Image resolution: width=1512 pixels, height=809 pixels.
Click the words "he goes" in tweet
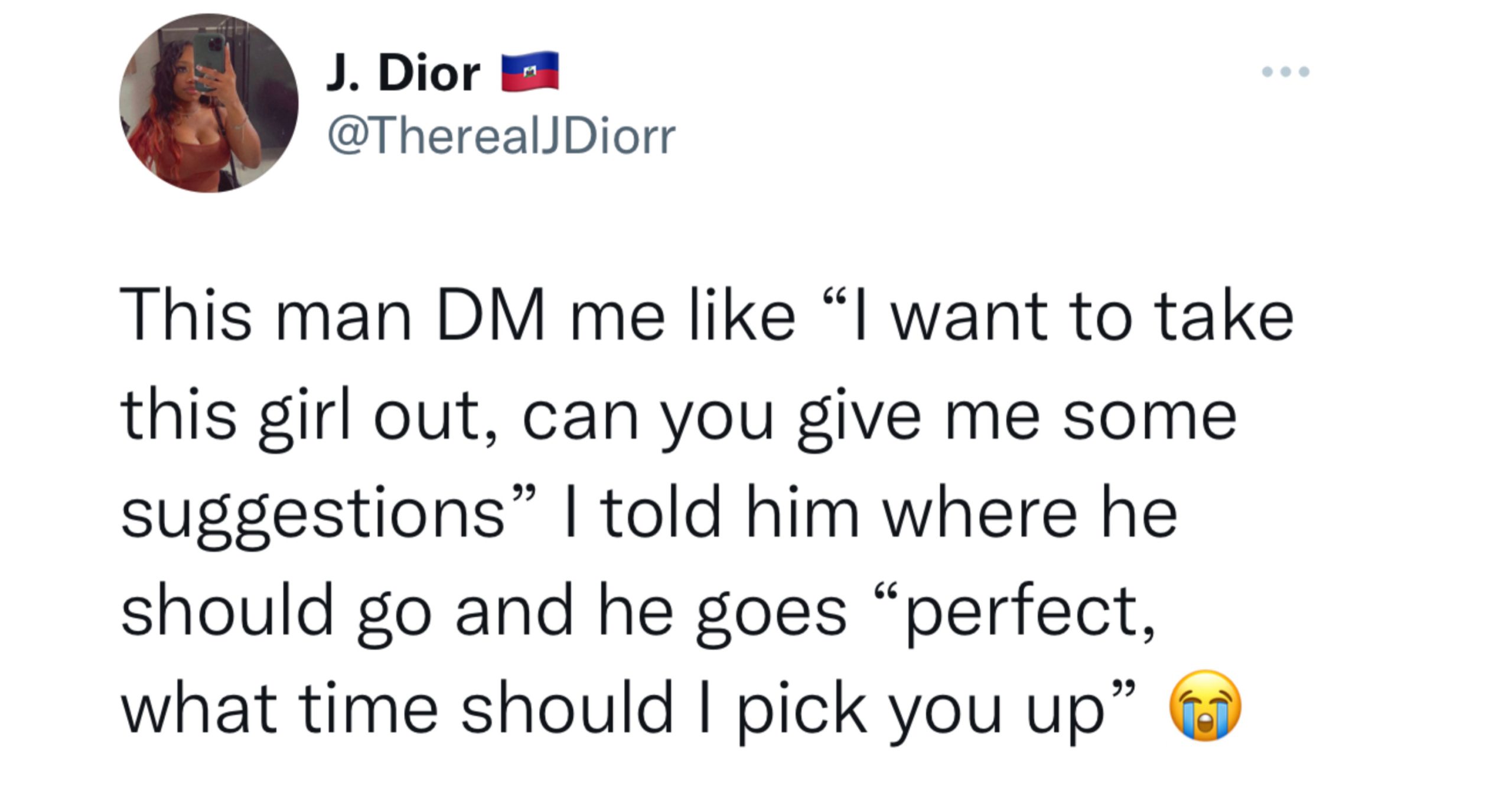pos(723,614)
